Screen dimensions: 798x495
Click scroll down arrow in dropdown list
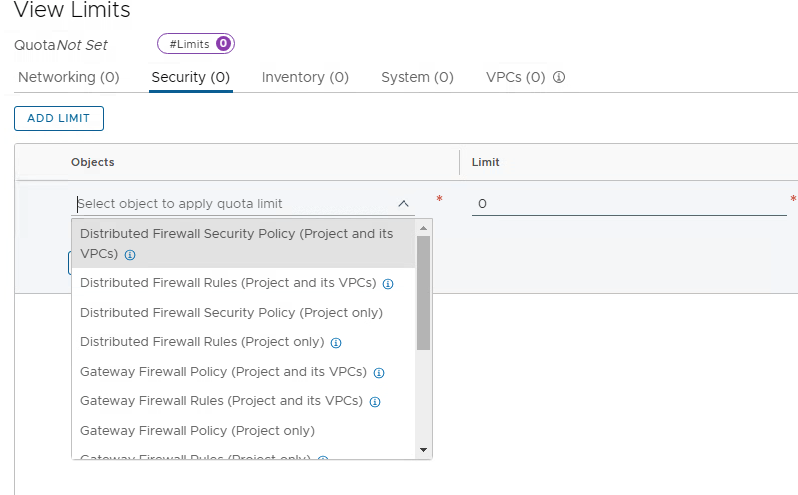423,450
